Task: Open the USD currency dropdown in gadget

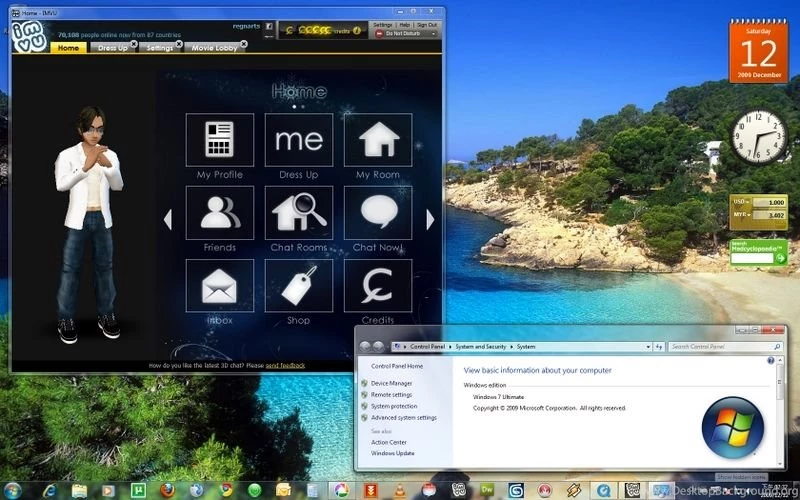Action: pyautogui.click(x=747, y=202)
